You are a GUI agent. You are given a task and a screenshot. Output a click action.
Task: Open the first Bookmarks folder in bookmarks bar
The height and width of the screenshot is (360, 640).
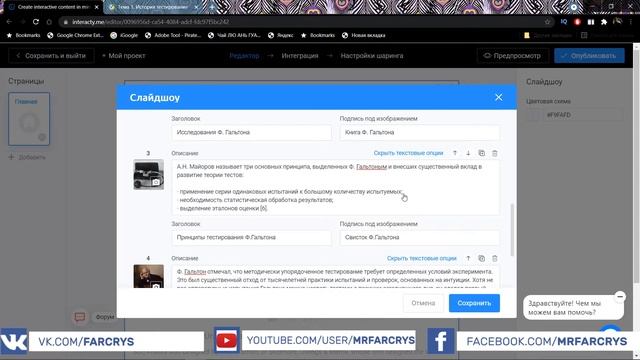pyautogui.click(x=24, y=35)
